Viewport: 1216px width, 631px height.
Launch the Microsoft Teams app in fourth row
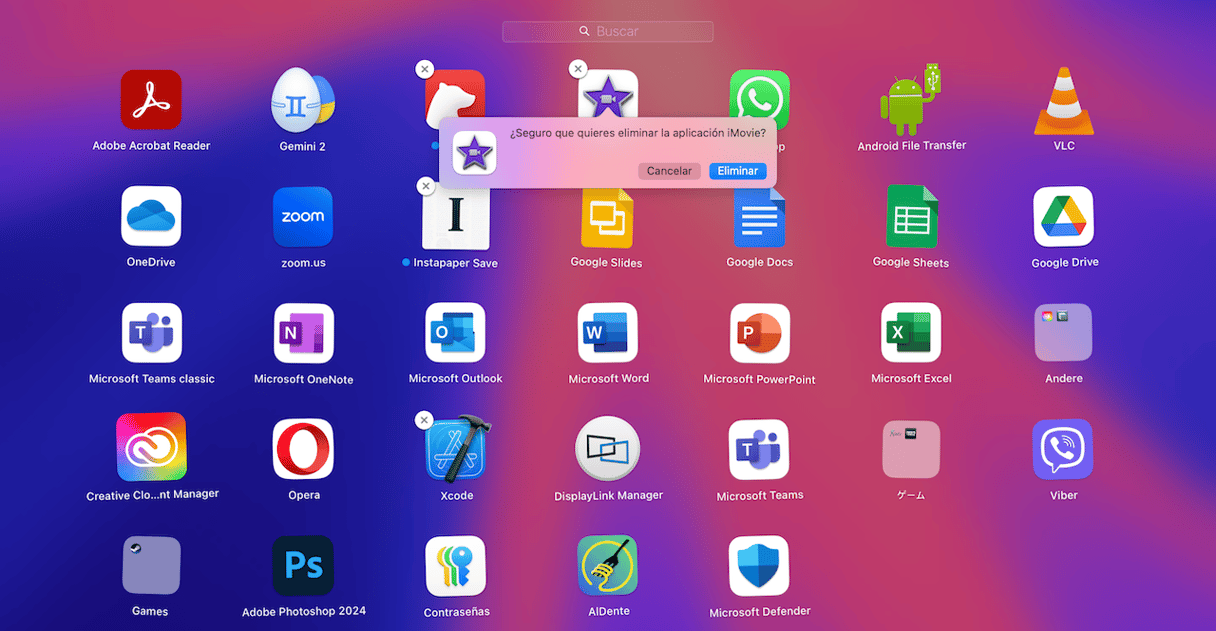pyautogui.click(x=759, y=449)
